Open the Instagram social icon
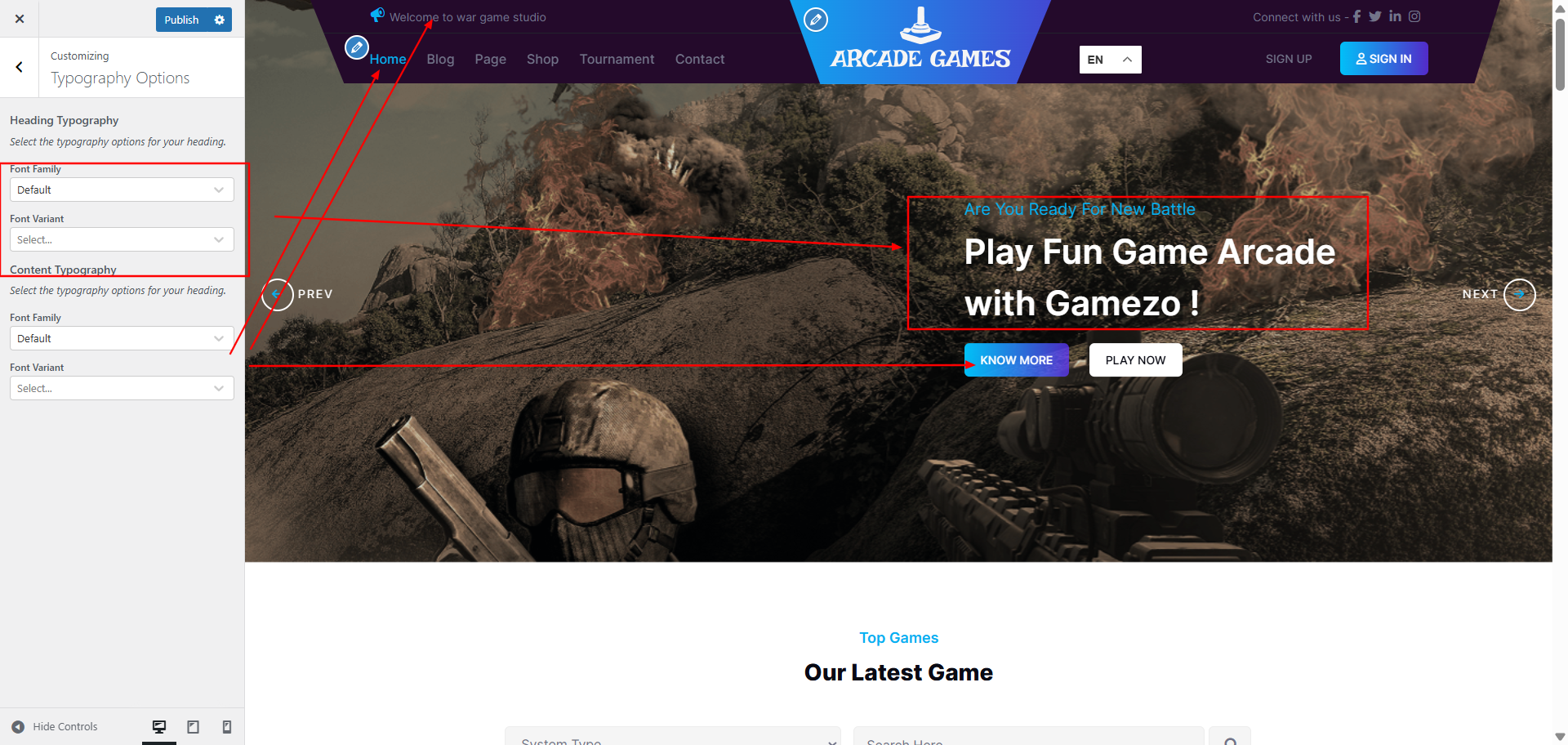1568x745 pixels. click(1414, 16)
